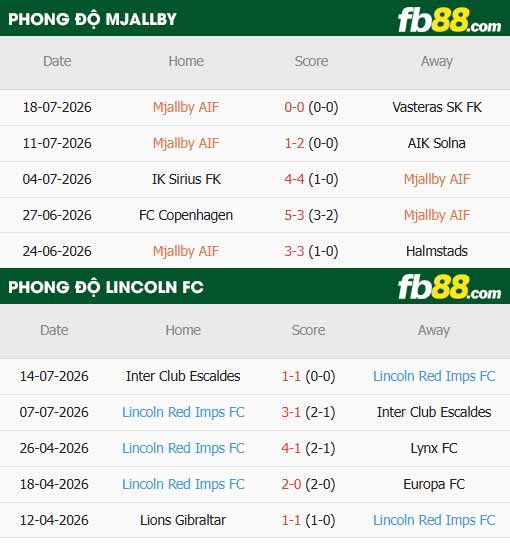Select the Phong Độ Mjallby heading
Image resolution: width=510 pixels, height=544 pixels.
pyautogui.click(x=92, y=19)
